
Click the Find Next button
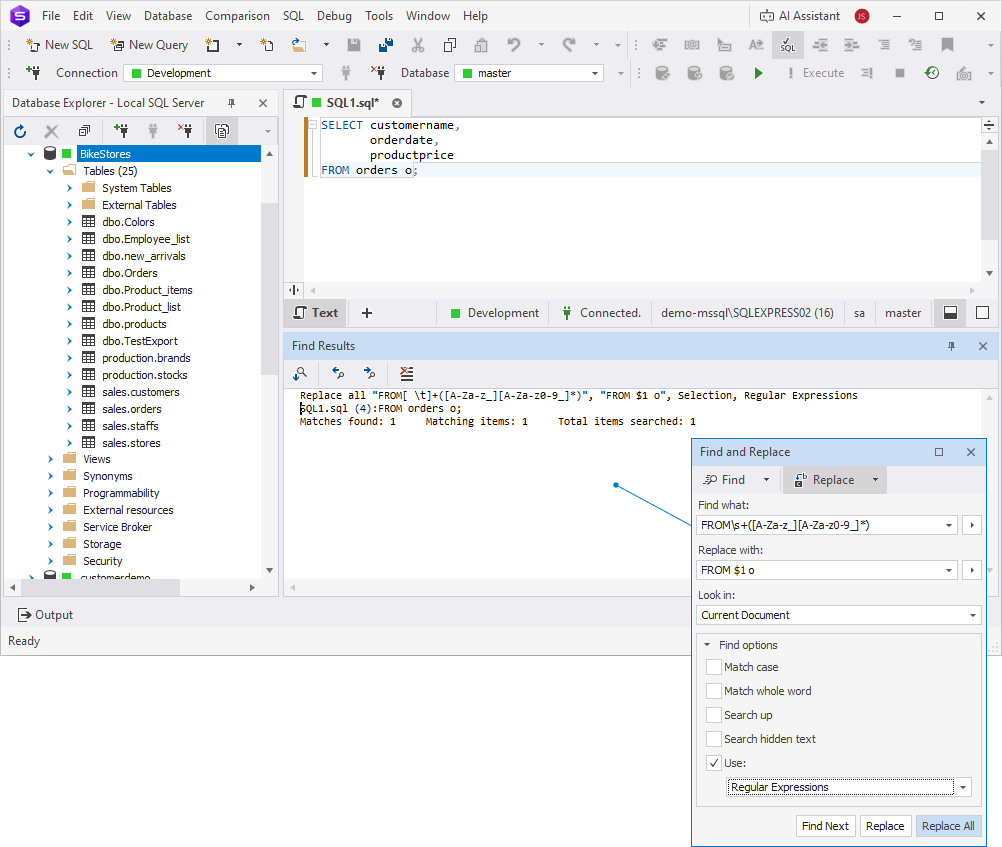[825, 825]
